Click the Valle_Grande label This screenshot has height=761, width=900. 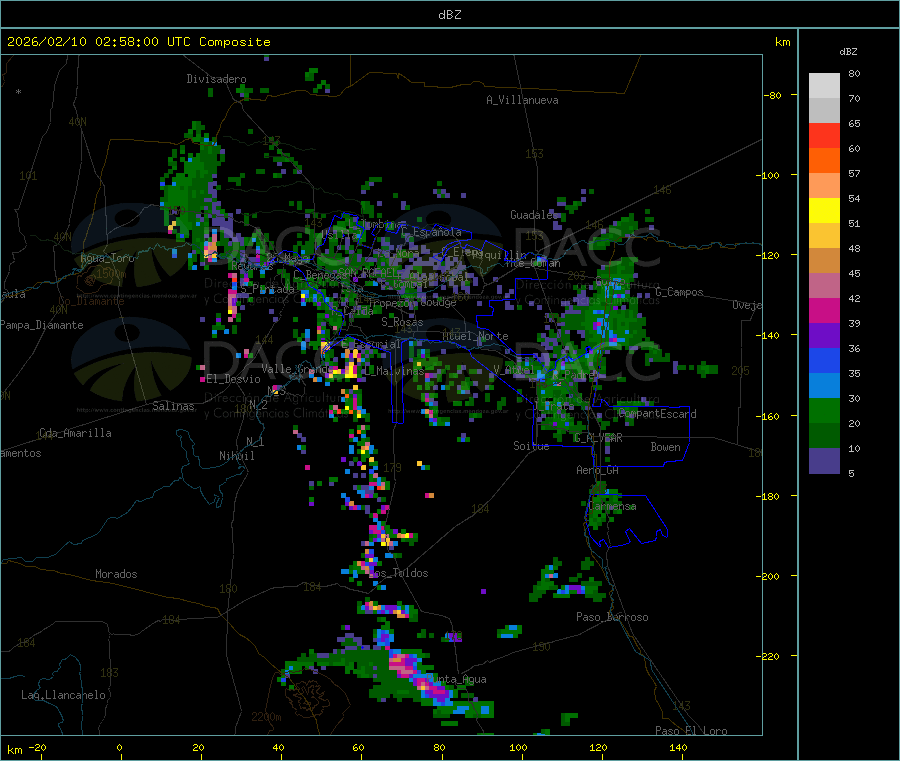tap(297, 369)
